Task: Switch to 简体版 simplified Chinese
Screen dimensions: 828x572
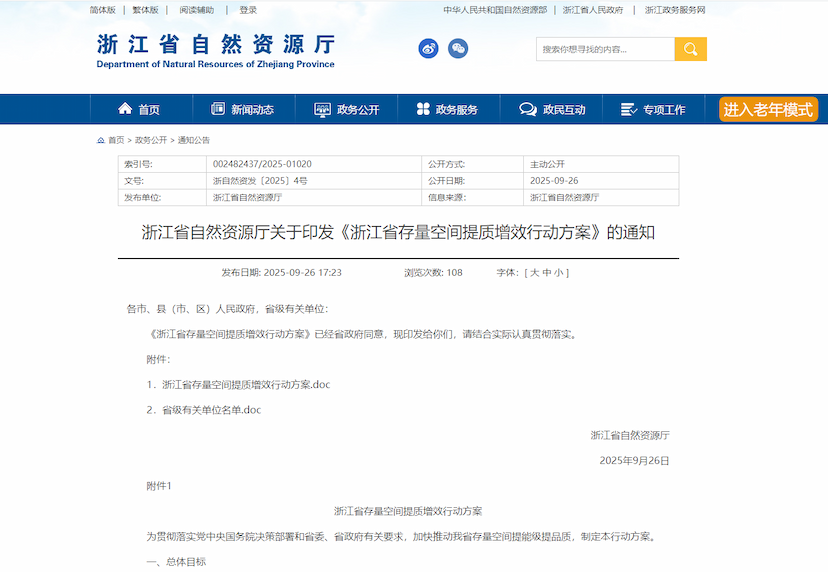Action: pyautogui.click(x=102, y=10)
